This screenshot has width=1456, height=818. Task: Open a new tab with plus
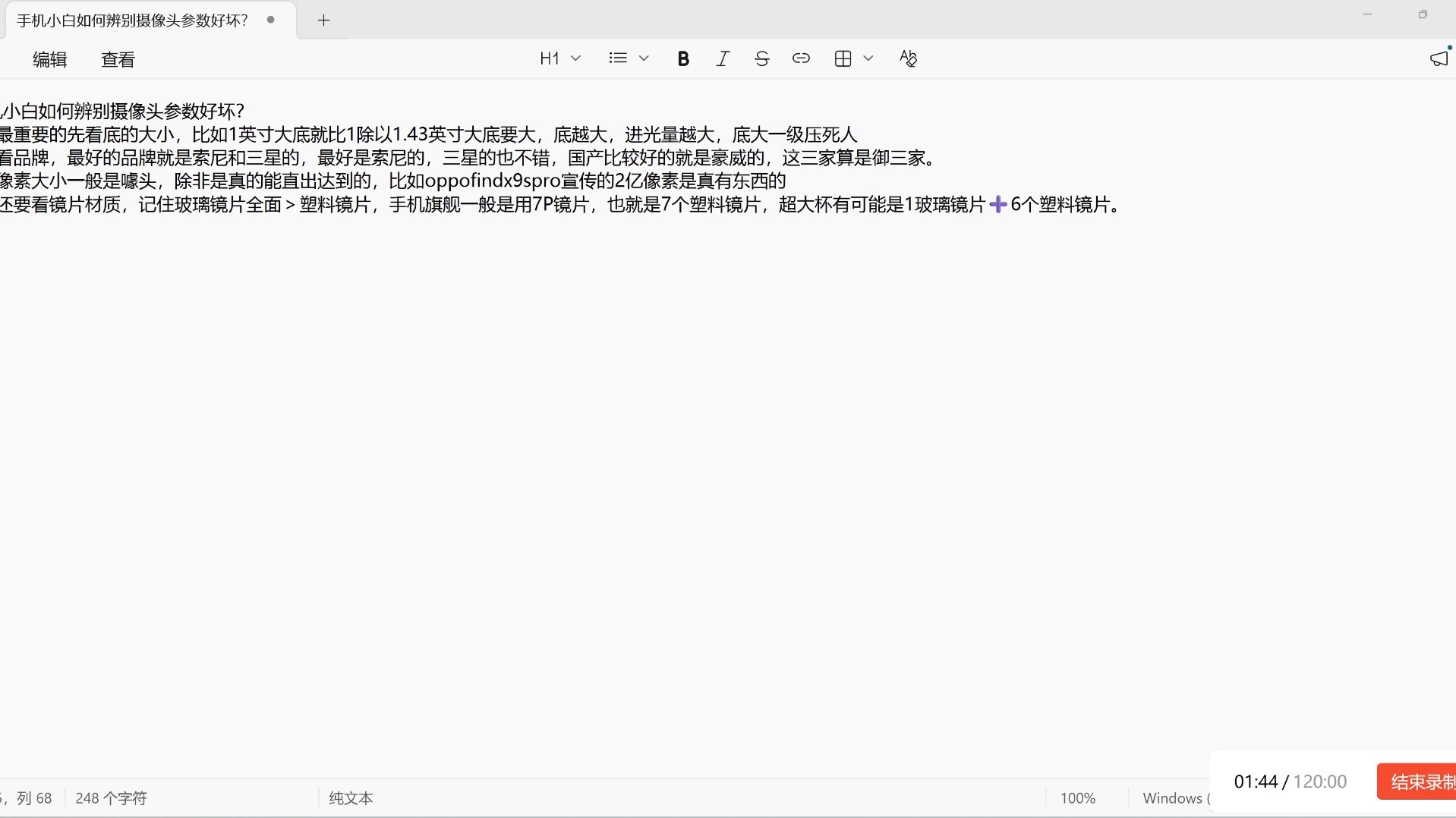tap(323, 20)
